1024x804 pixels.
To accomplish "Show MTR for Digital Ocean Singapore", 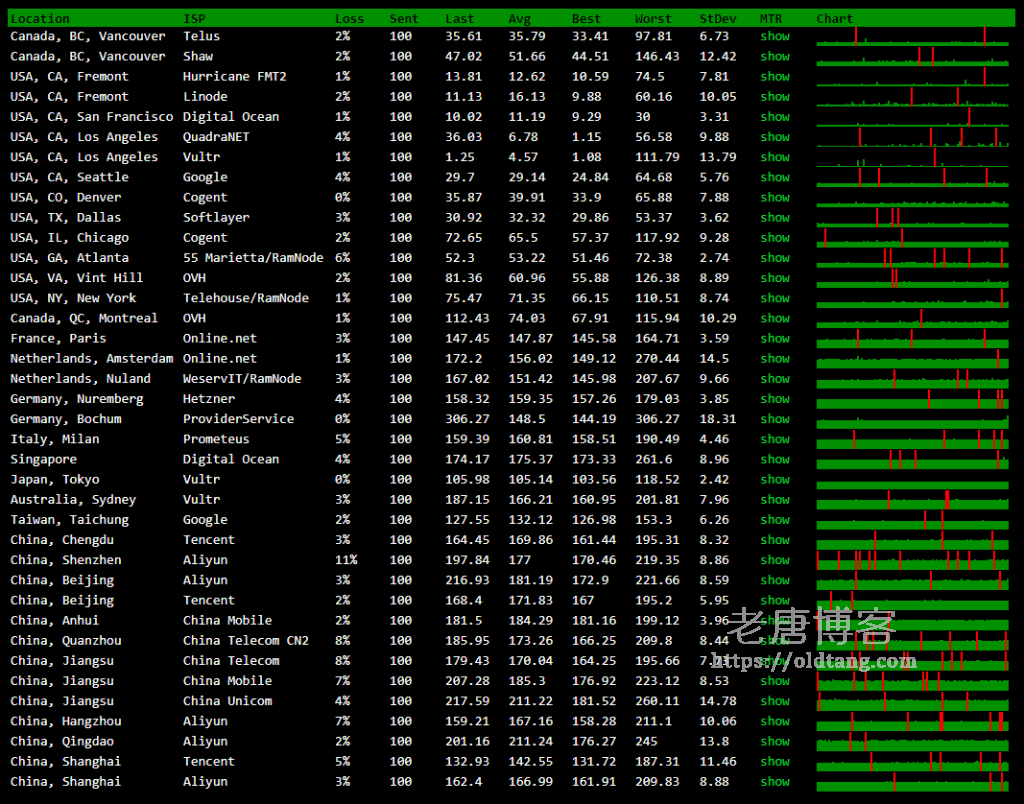I will tap(774, 460).
